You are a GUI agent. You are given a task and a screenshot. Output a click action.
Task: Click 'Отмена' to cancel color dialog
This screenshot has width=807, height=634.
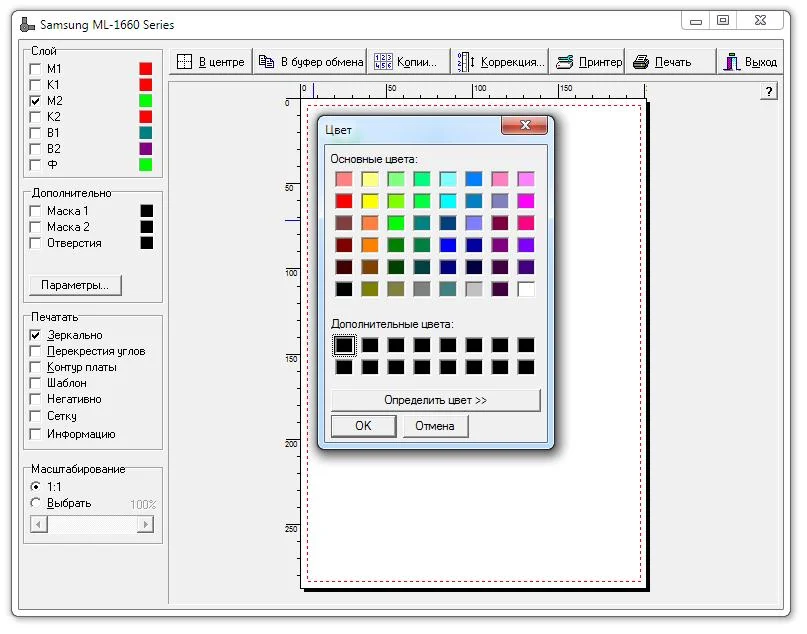(435, 426)
